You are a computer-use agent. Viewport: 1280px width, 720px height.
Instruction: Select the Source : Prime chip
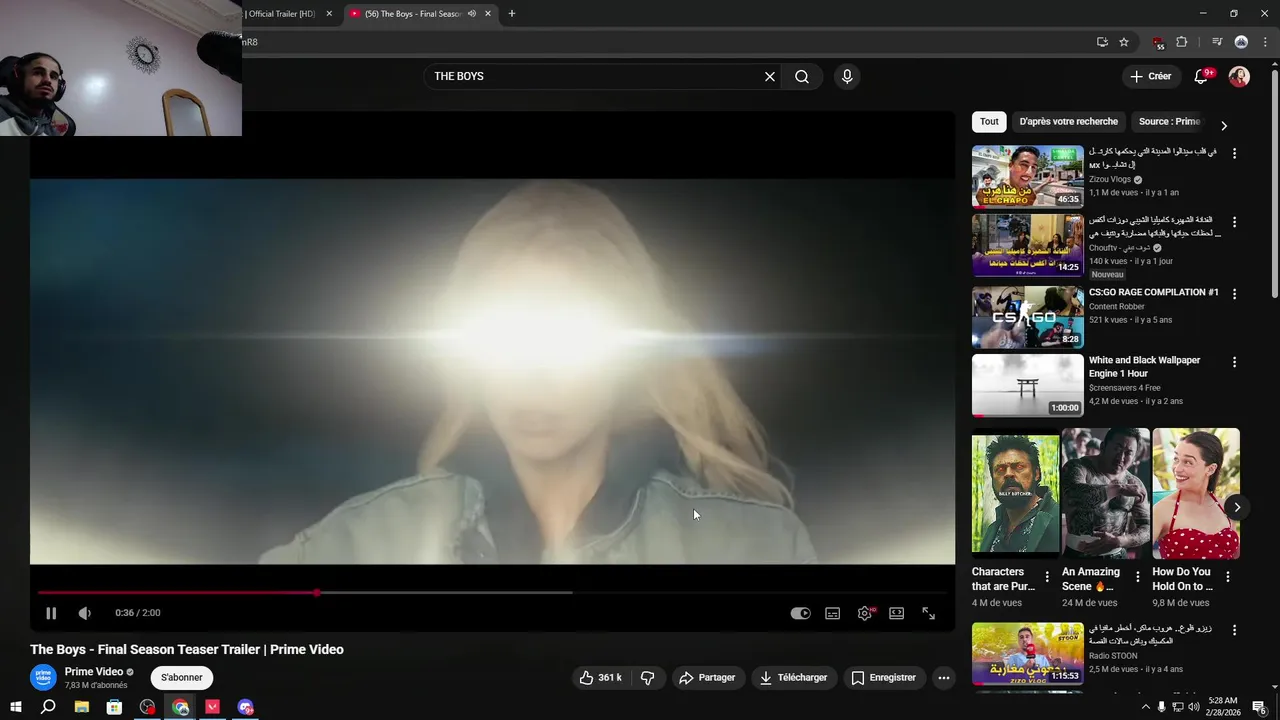[x=1169, y=121]
